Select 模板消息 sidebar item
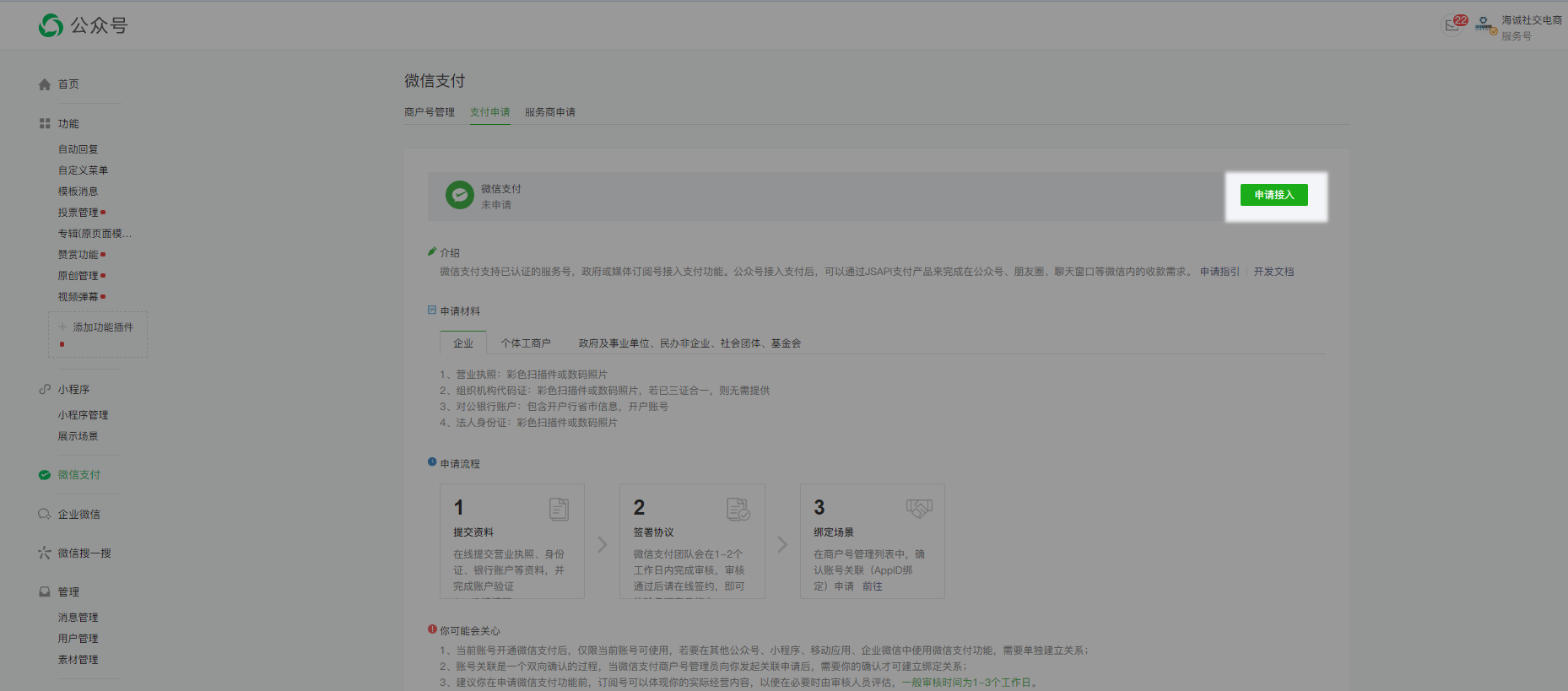This screenshot has width=1568, height=691. point(78,192)
